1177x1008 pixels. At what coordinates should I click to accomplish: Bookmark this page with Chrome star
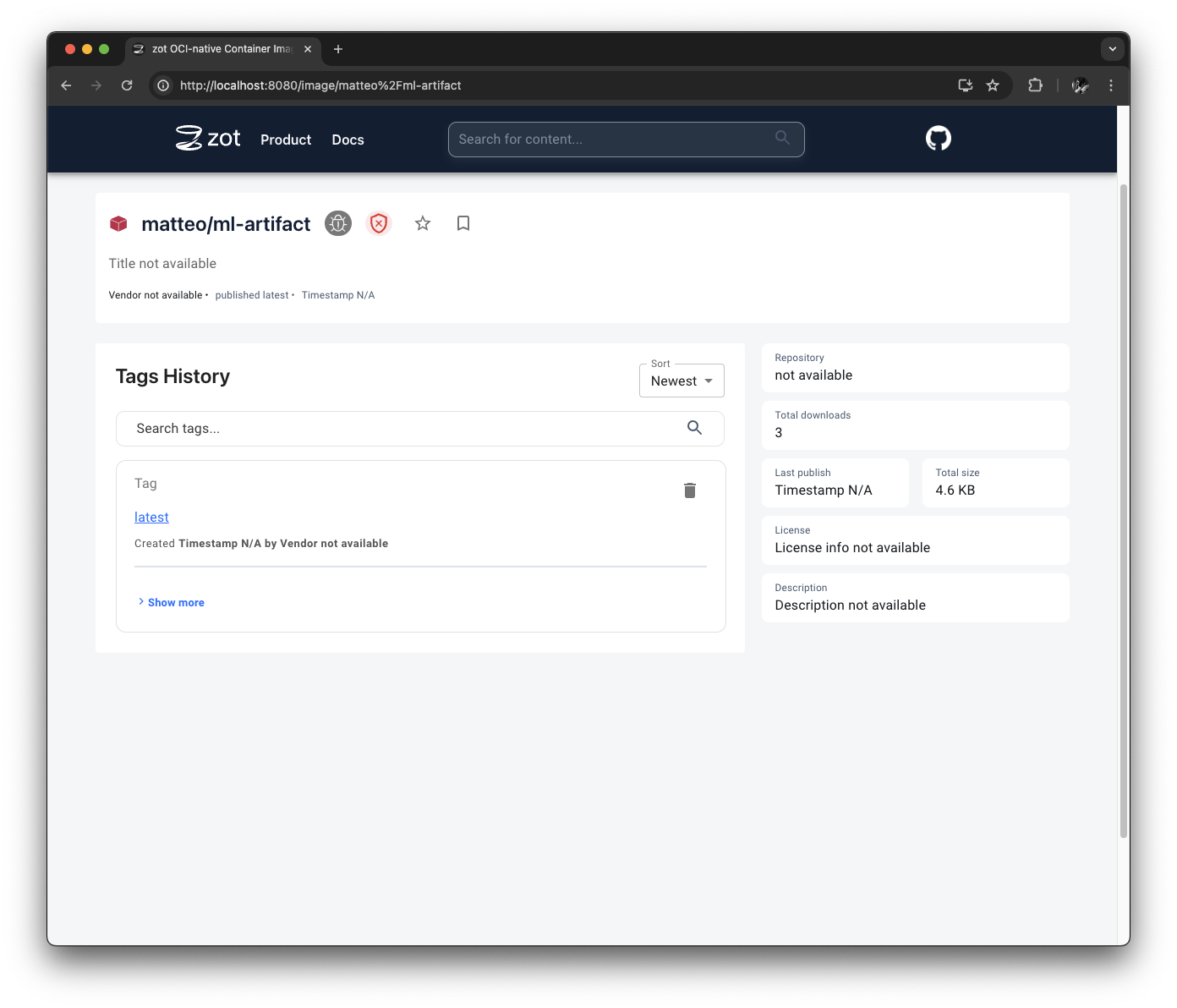pyautogui.click(x=993, y=85)
